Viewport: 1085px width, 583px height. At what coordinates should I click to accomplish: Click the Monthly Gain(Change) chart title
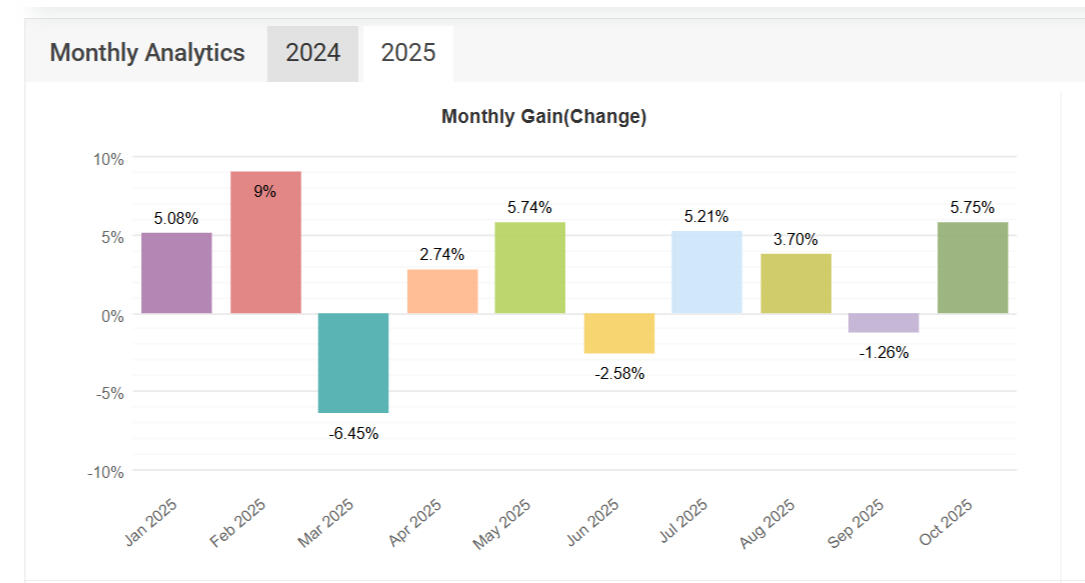point(544,117)
